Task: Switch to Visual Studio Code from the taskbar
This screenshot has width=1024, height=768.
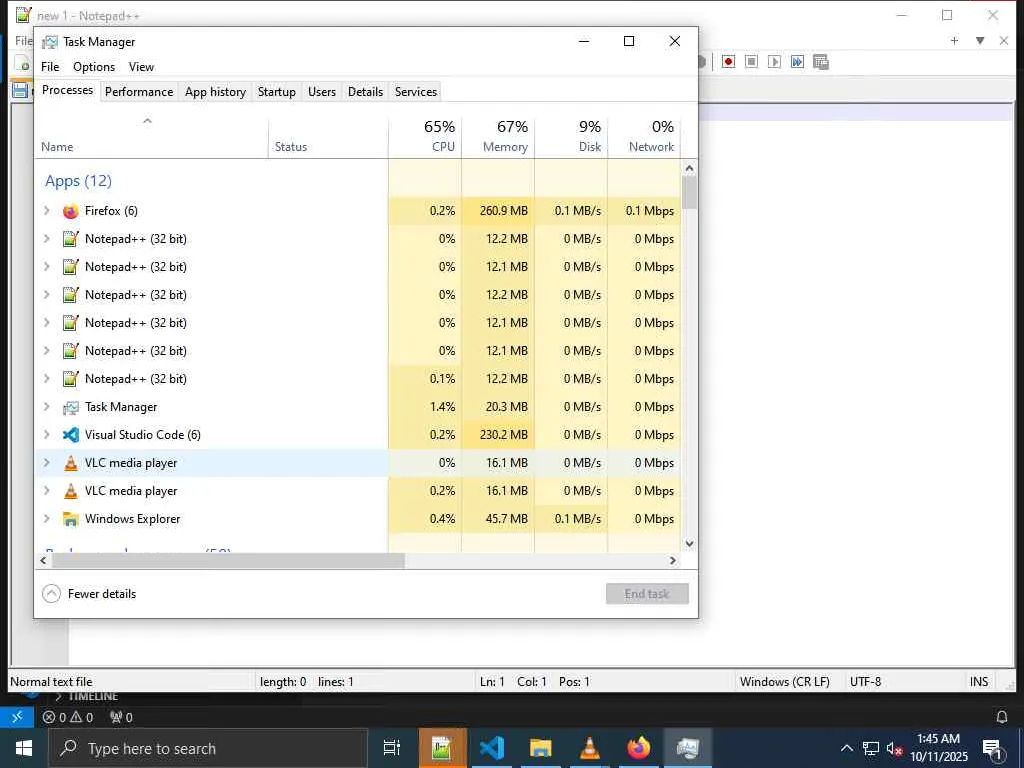Action: pyautogui.click(x=492, y=748)
